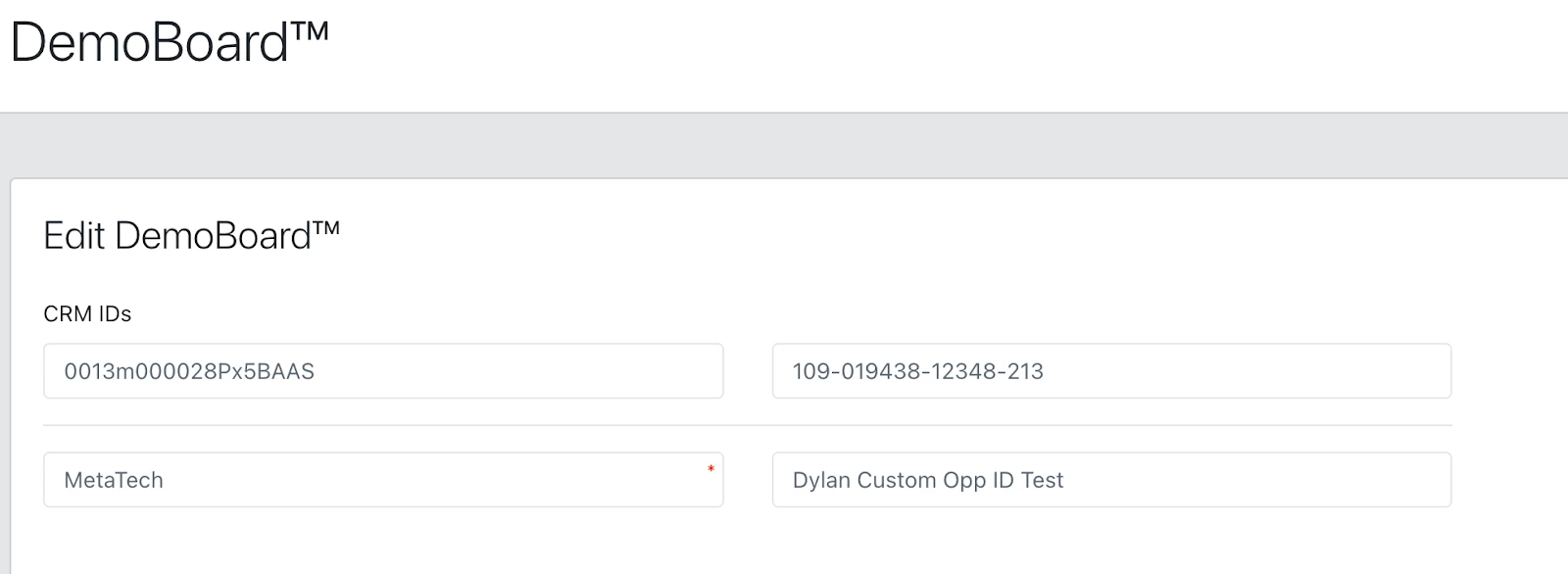Click "213" at the end of second CRM ID
Screen dimensions: 1568x574
(x=1025, y=371)
